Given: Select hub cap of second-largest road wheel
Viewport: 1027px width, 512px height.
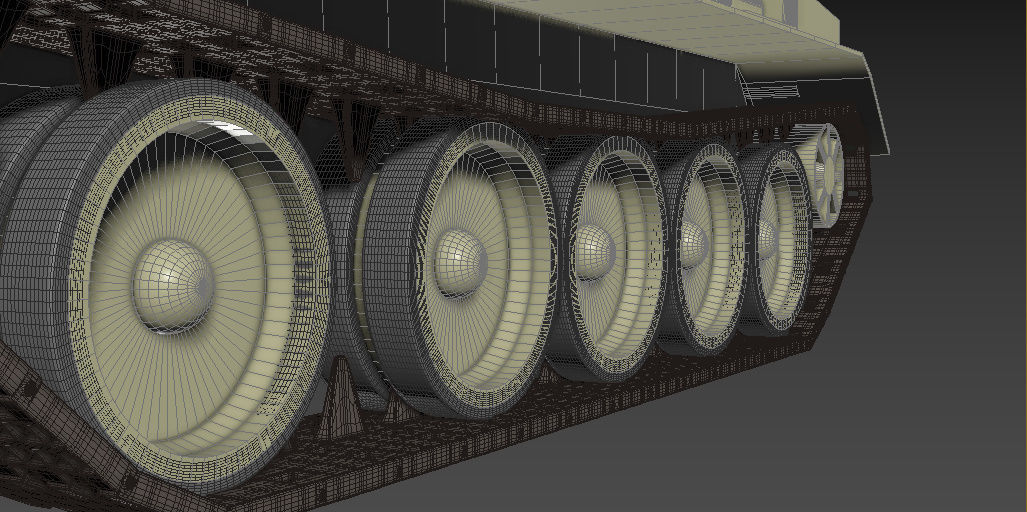Looking at the screenshot, I should pyautogui.click(x=460, y=263).
